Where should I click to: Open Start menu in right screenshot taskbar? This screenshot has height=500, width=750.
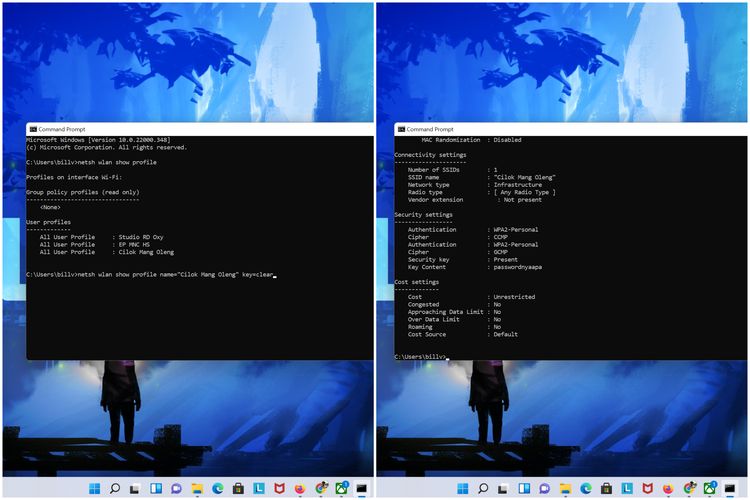pyautogui.click(x=463, y=488)
